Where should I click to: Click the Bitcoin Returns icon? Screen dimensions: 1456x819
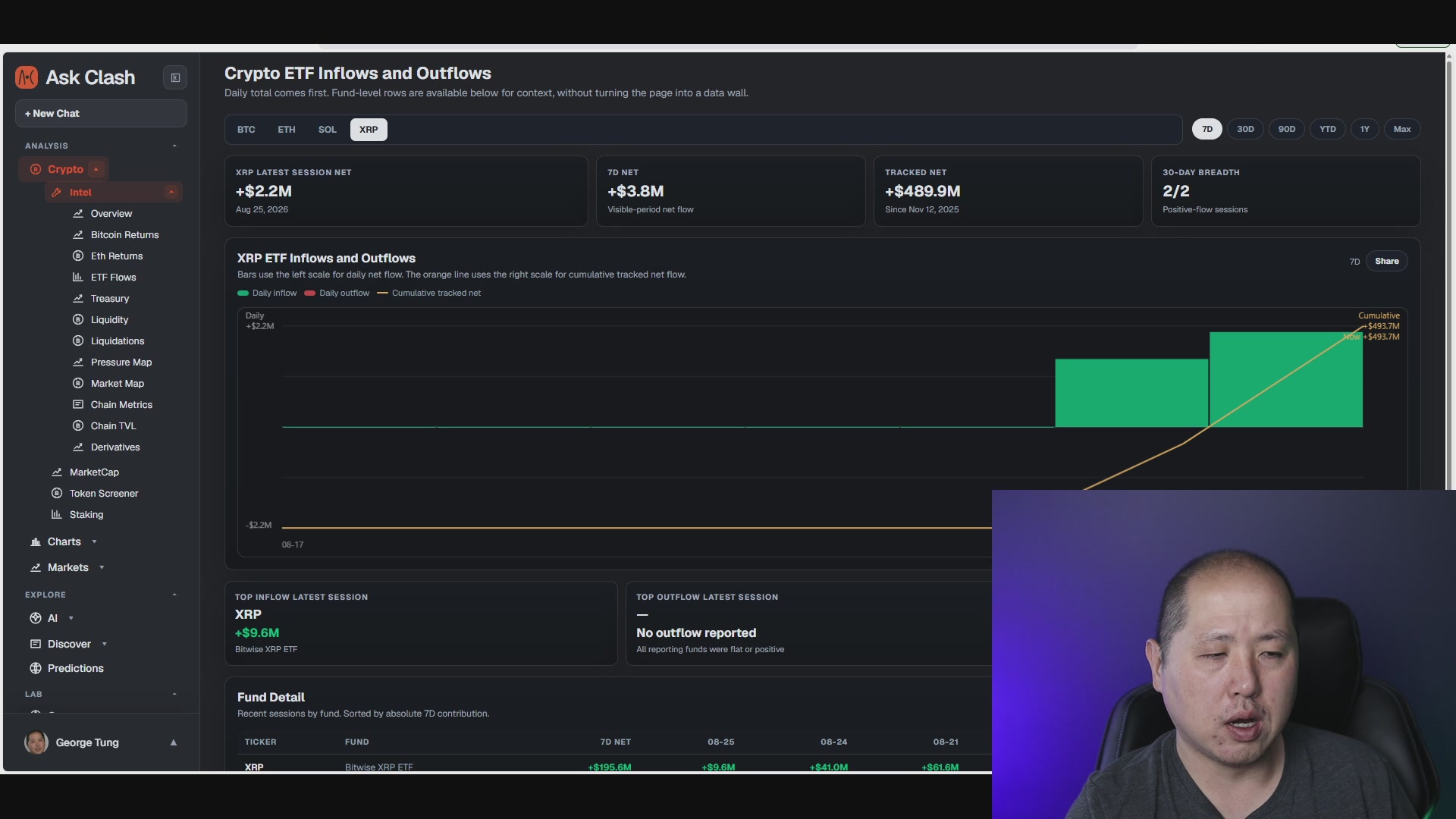coord(78,235)
